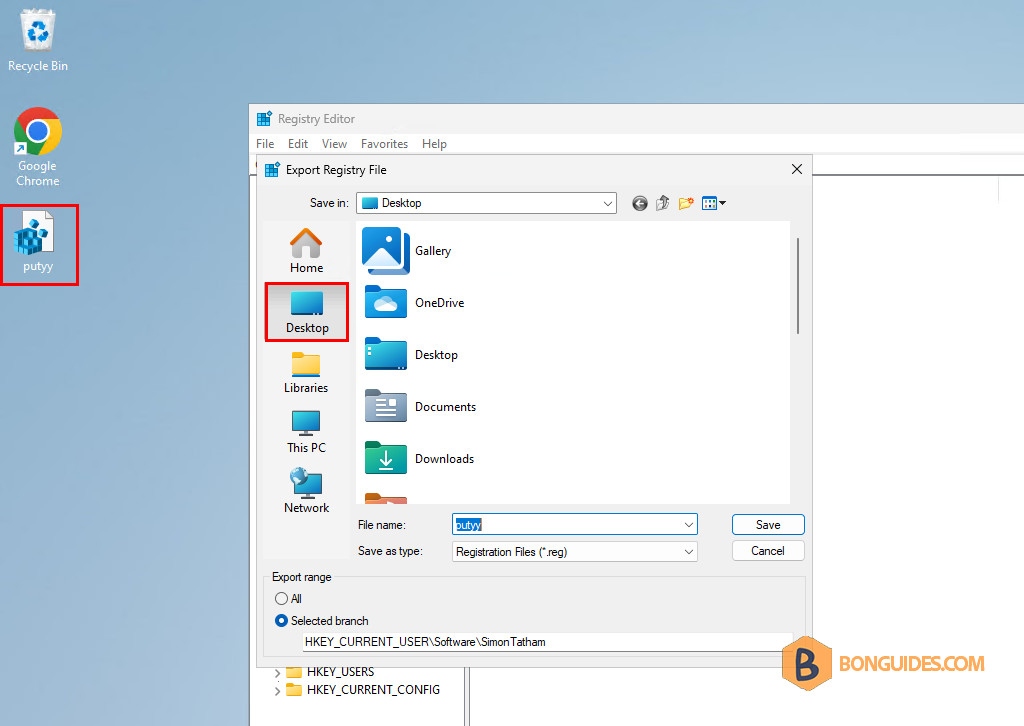Open the Edit menu in Registry Editor
1024x726 pixels.
pyautogui.click(x=298, y=144)
